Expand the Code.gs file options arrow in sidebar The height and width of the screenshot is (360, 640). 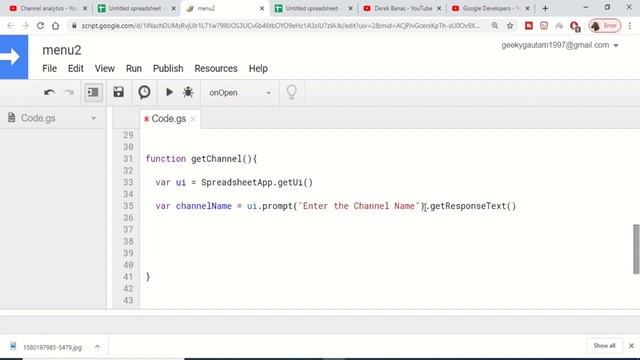point(93,118)
